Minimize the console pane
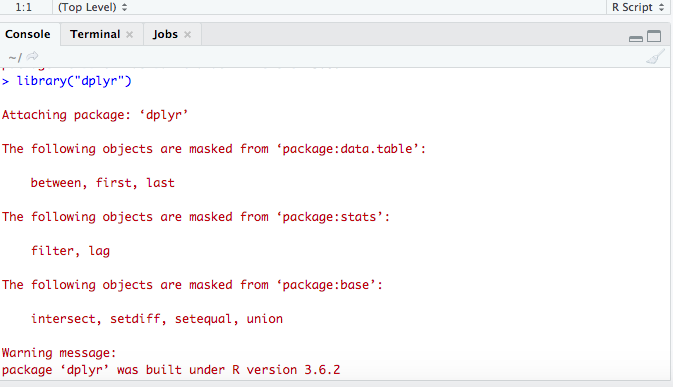Screen dimensions: 673x387 (636, 39)
